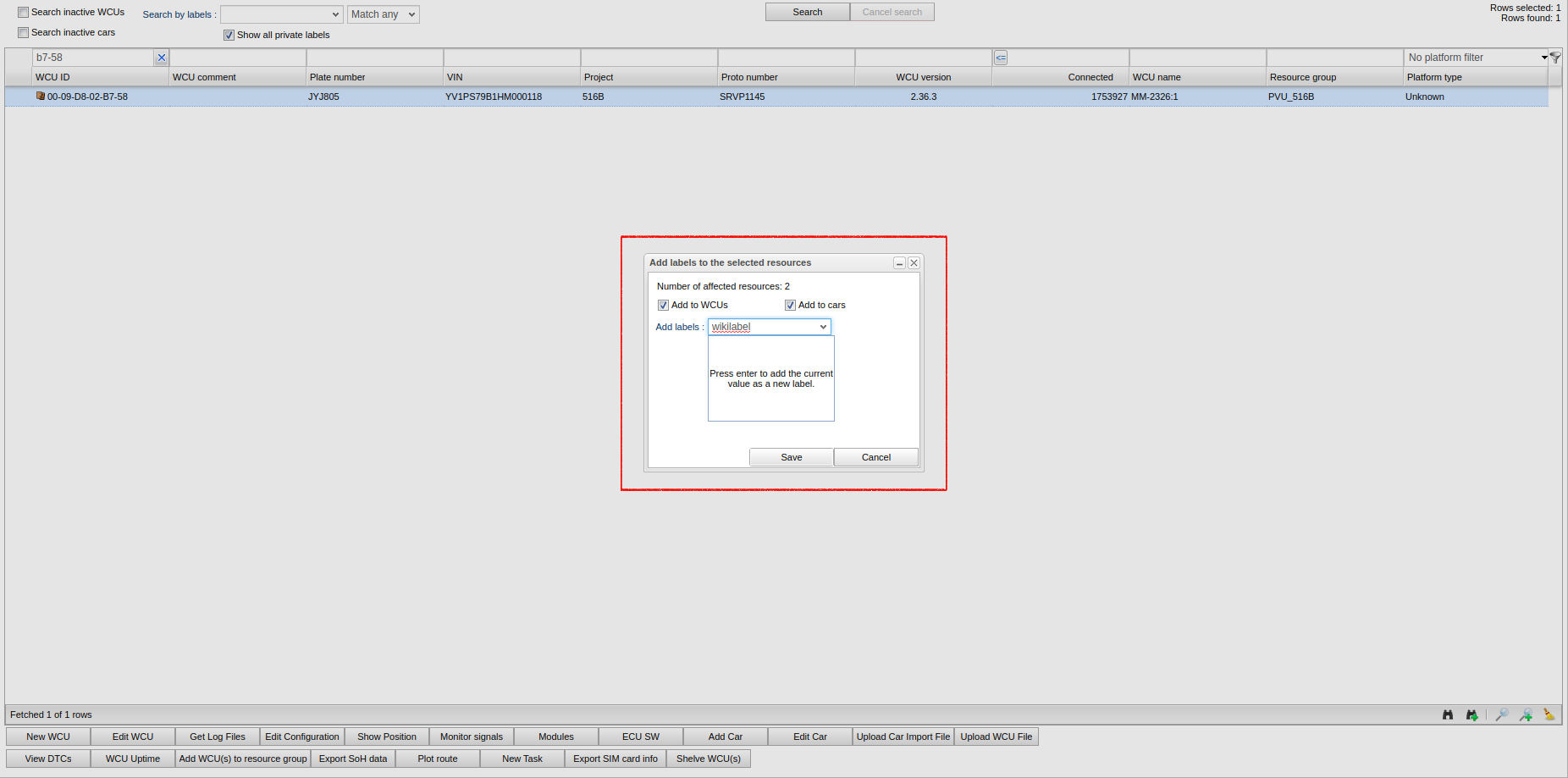Click the Edit Configuration button
Viewport: 1568px width, 778px height.
tap(302, 737)
